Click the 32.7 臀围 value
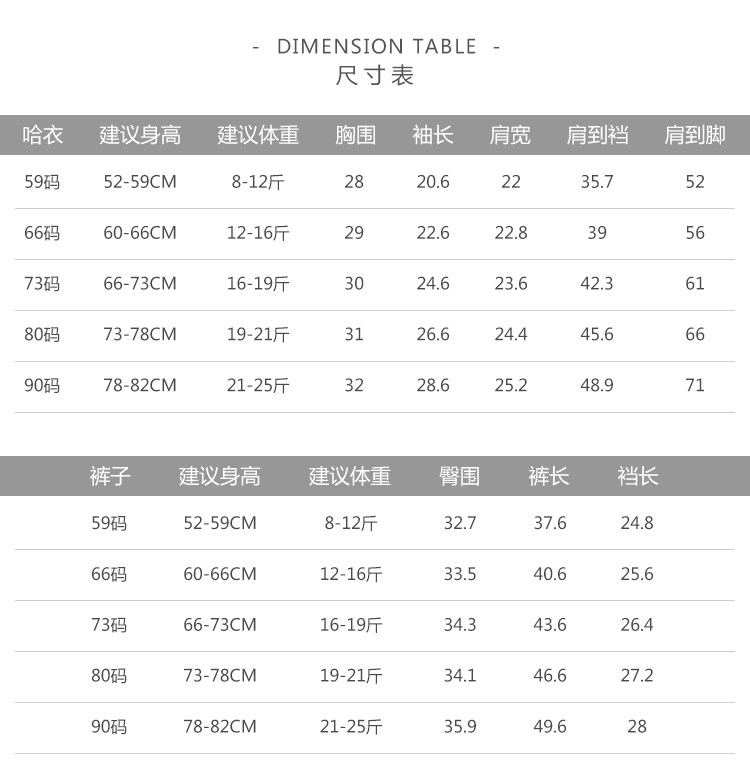 460,523
